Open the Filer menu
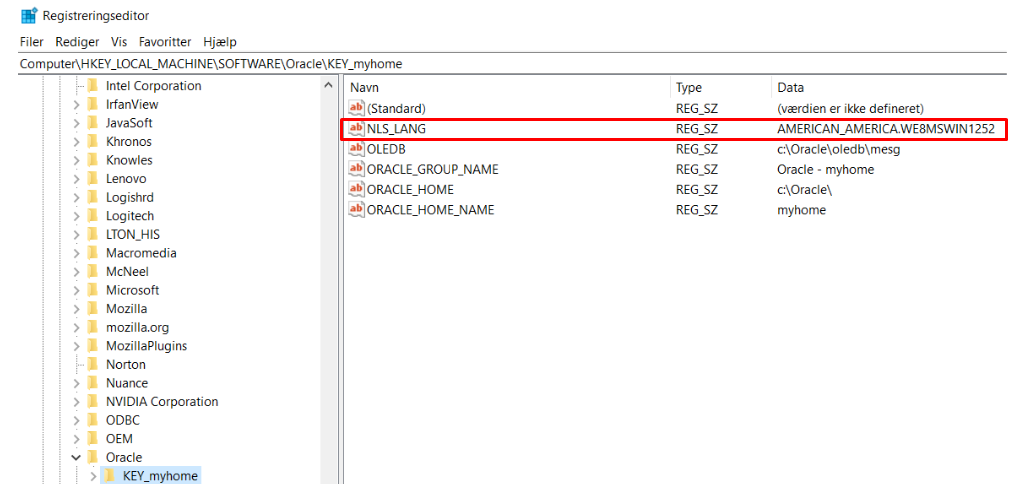Viewport: 1014px width, 484px height. tap(32, 42)
